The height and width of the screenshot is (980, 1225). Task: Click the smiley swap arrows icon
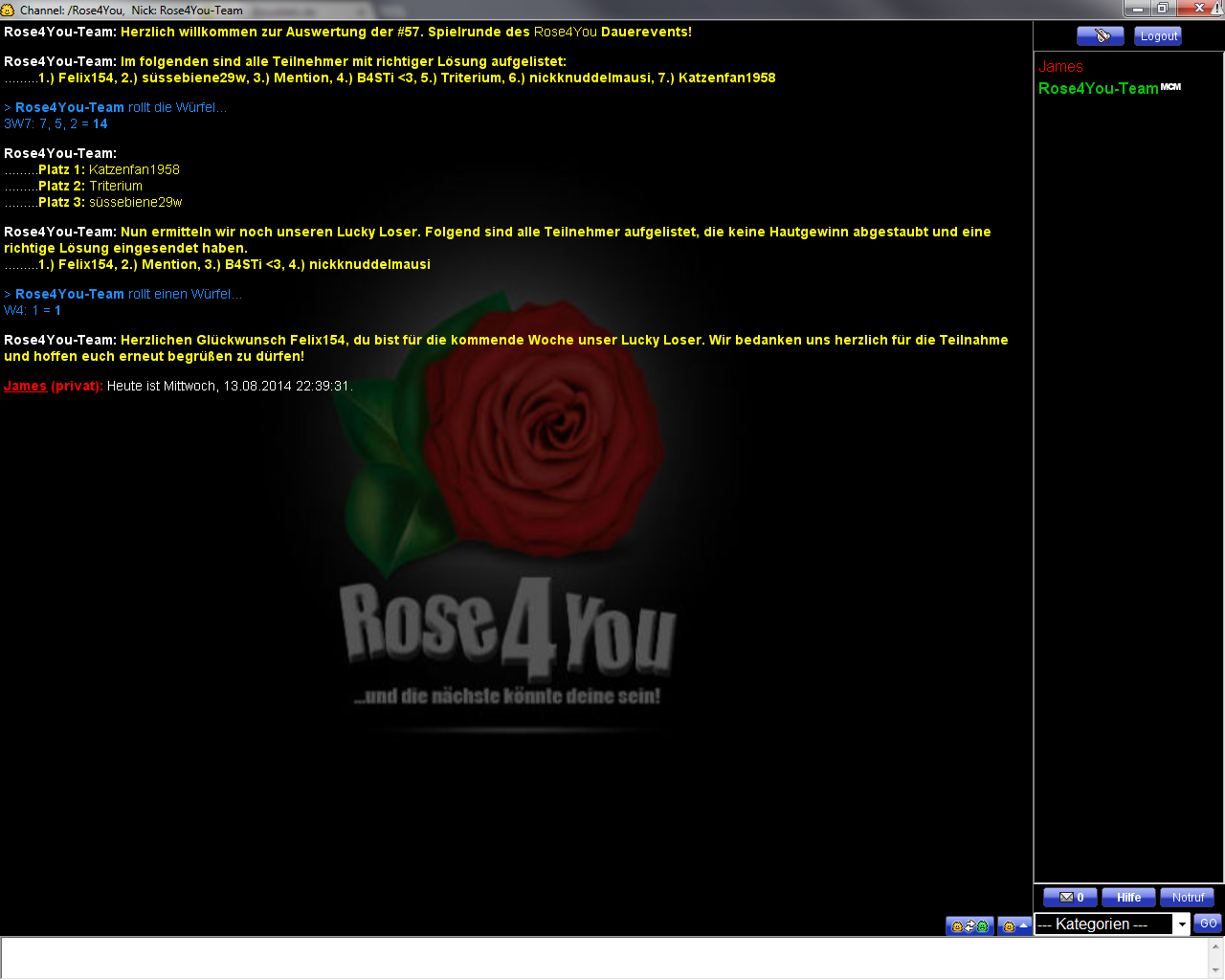(x=969, y=926)
